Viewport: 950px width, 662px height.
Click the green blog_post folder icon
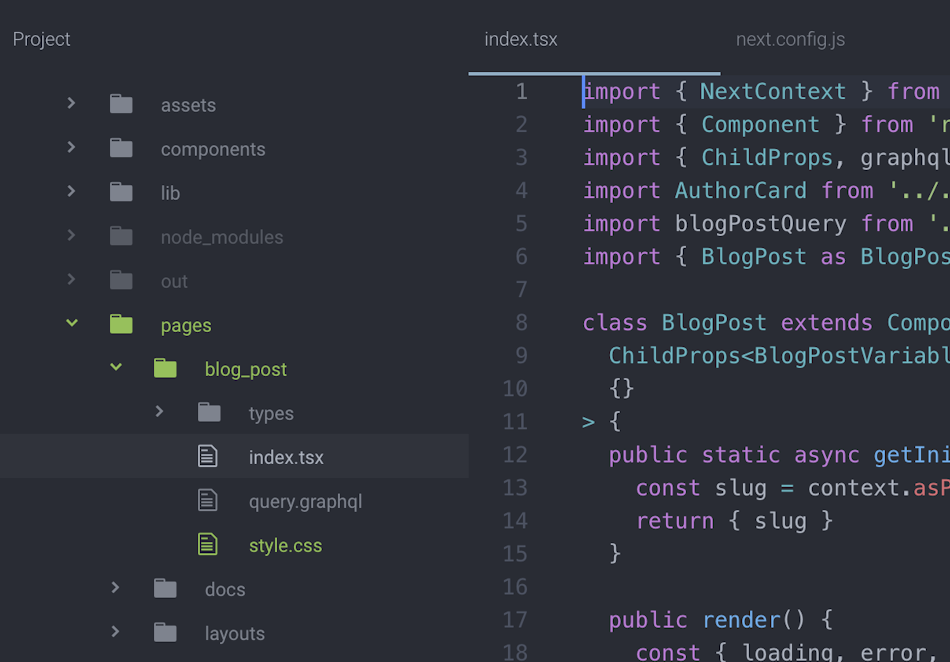click(x=165, y=368)
